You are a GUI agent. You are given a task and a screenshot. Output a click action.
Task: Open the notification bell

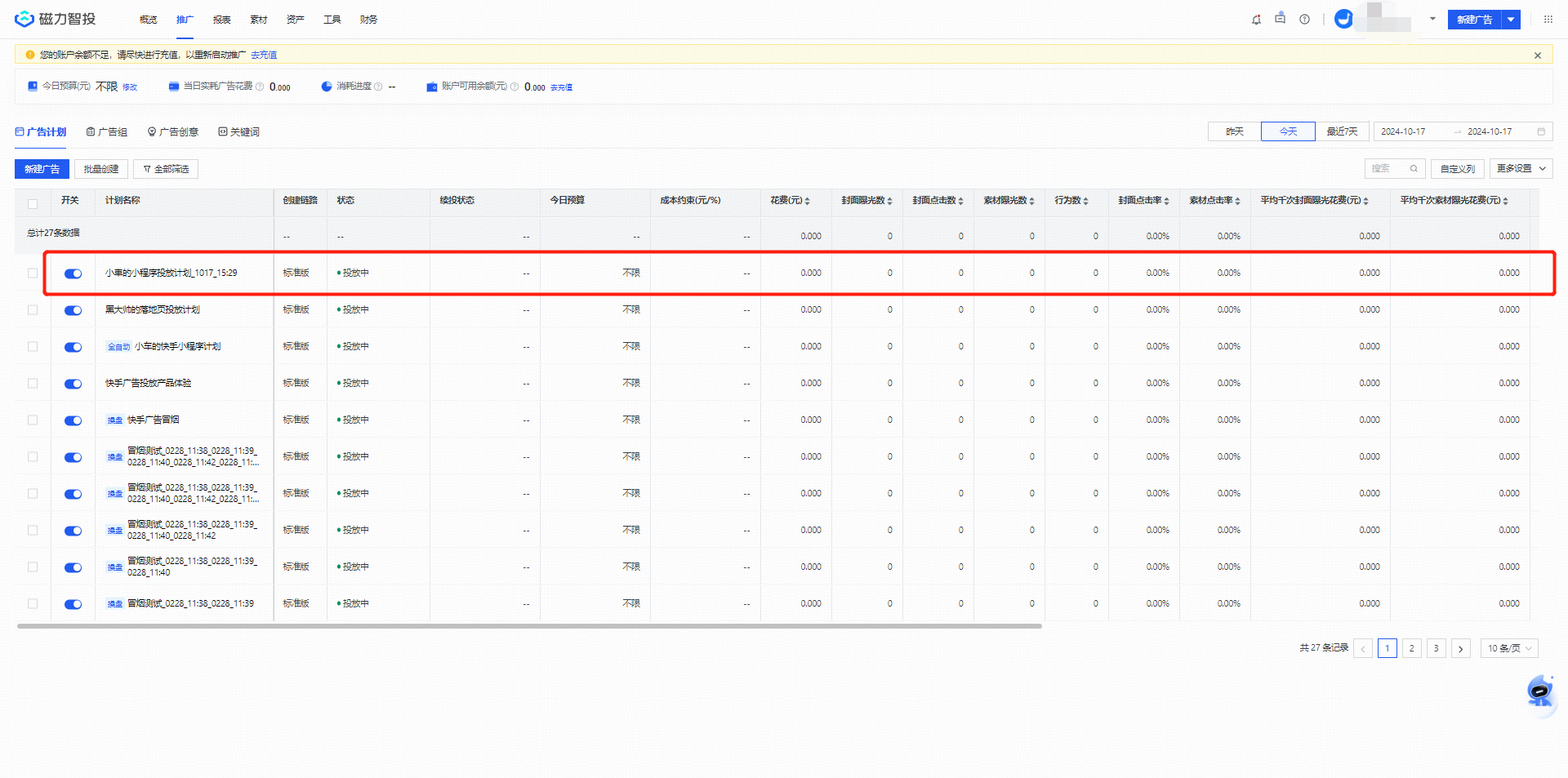pos(1256,20)
